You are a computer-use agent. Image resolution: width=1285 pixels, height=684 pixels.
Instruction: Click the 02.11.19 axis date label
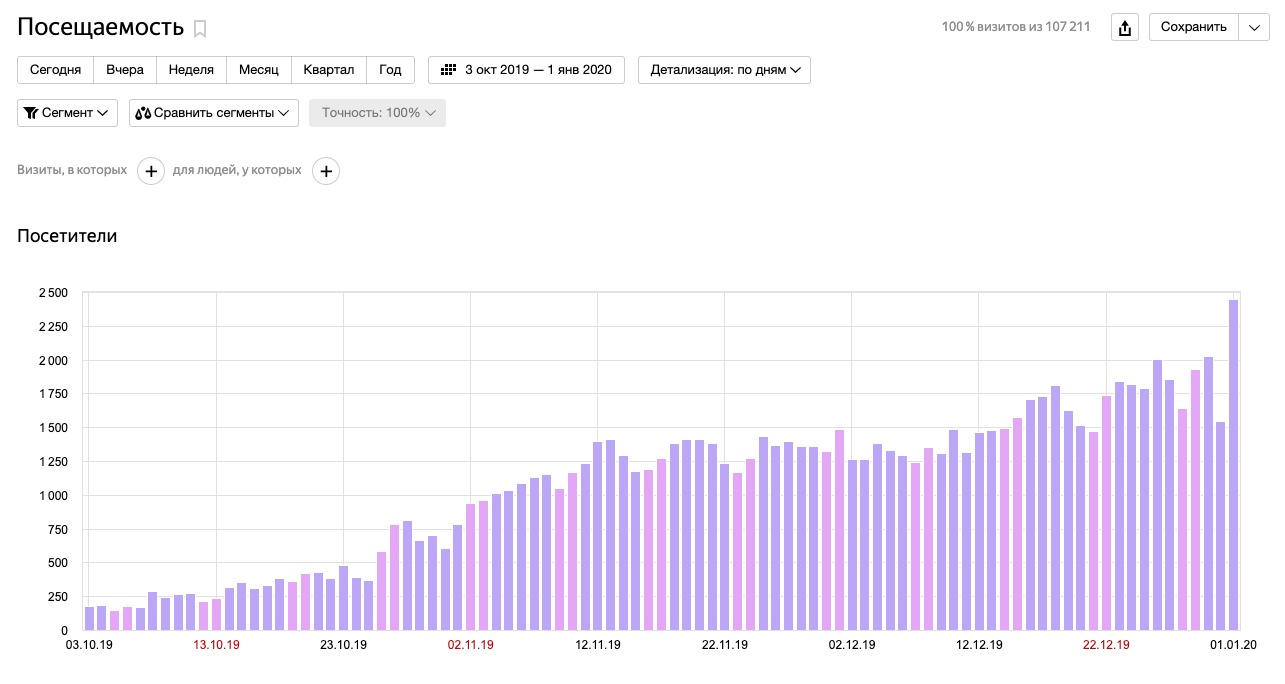click(470, 645)
